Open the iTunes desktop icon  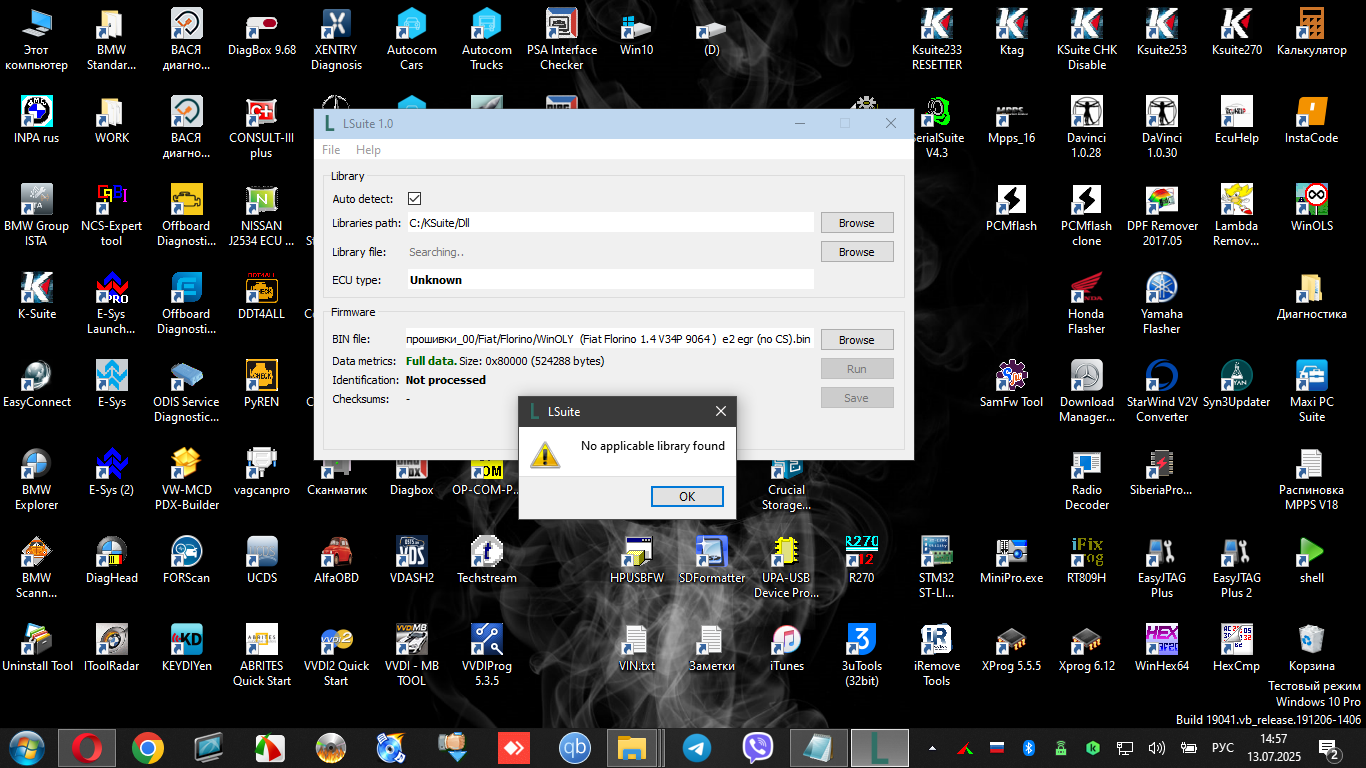coord(787,649)
